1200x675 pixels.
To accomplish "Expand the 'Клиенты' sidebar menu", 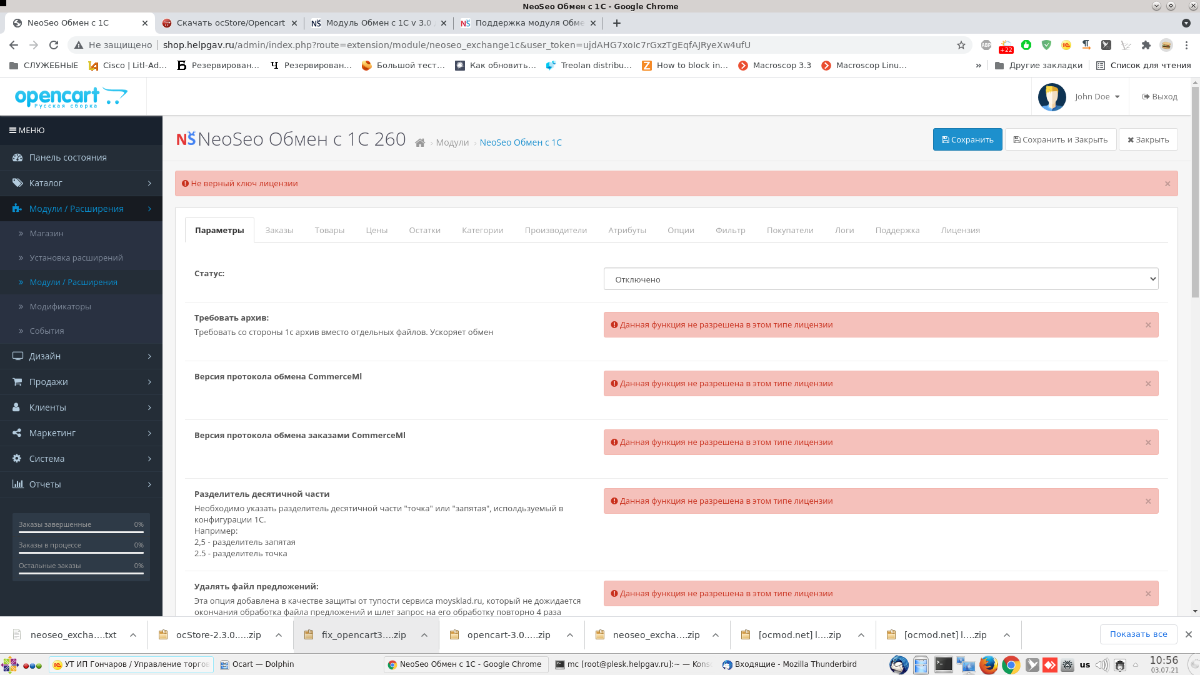I will point(81,408).
